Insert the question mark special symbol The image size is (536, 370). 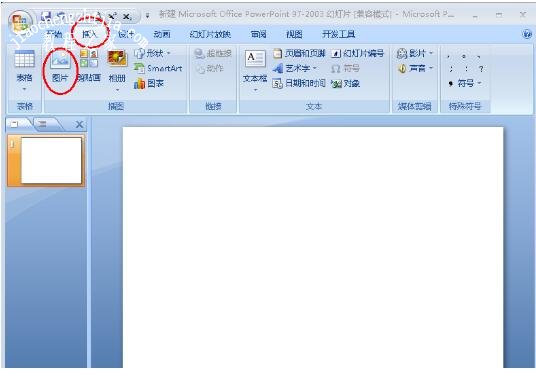pyautogui.click(x=481, y=69)
